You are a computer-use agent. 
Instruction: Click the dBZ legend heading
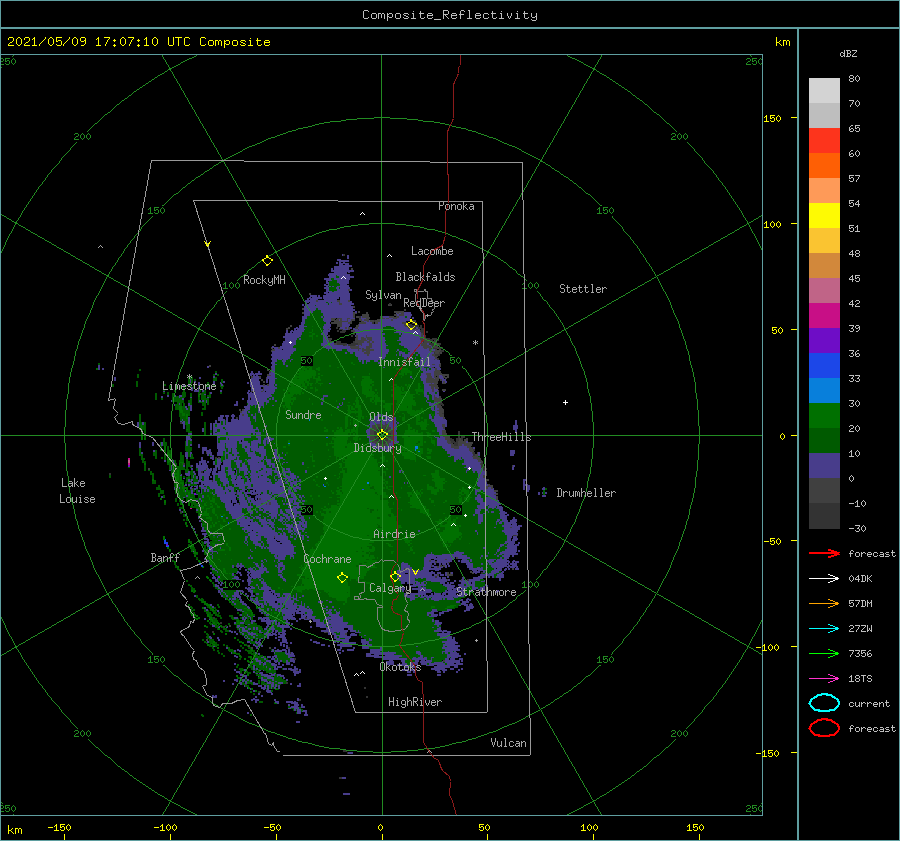click(x=848, y=53)
